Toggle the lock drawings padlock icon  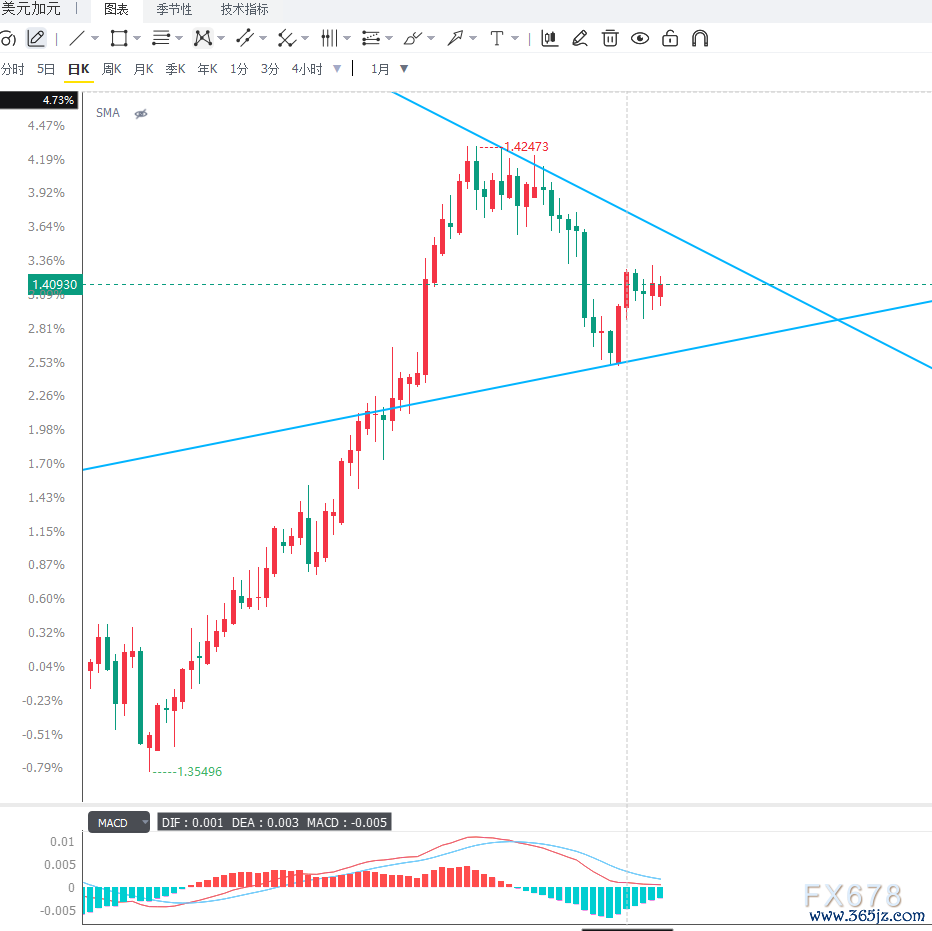[670, 39]
